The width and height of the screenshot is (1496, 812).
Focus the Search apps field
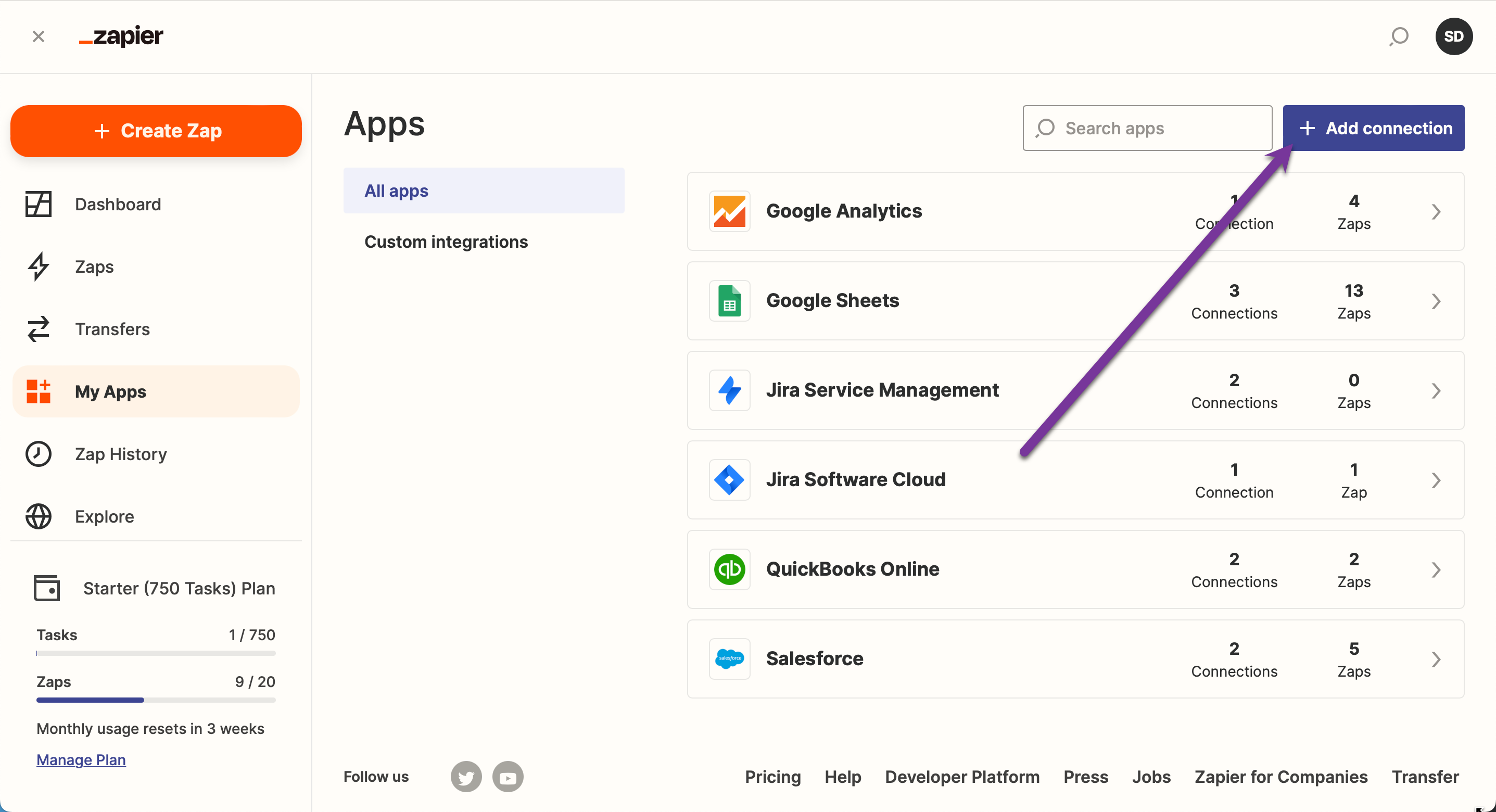pyautogui.click(x=1147, y=128)
